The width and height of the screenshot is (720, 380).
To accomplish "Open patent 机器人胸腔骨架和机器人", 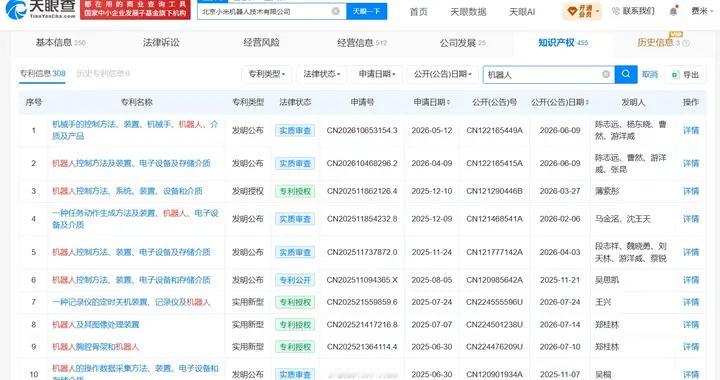I will click(x=96, y=346).
